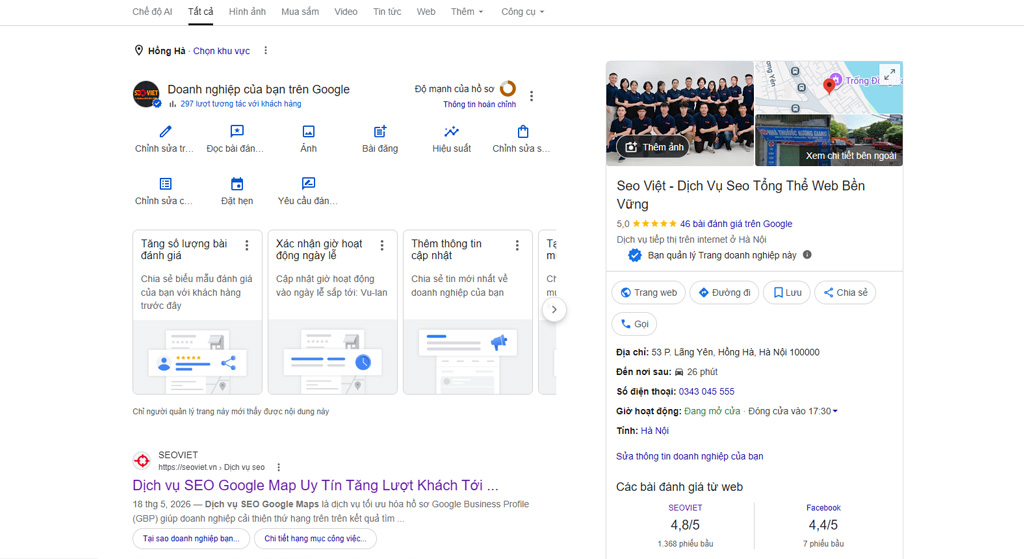Switch to Video tab
The height and width of the screenshot is (559, 1024).
(345, 12)
